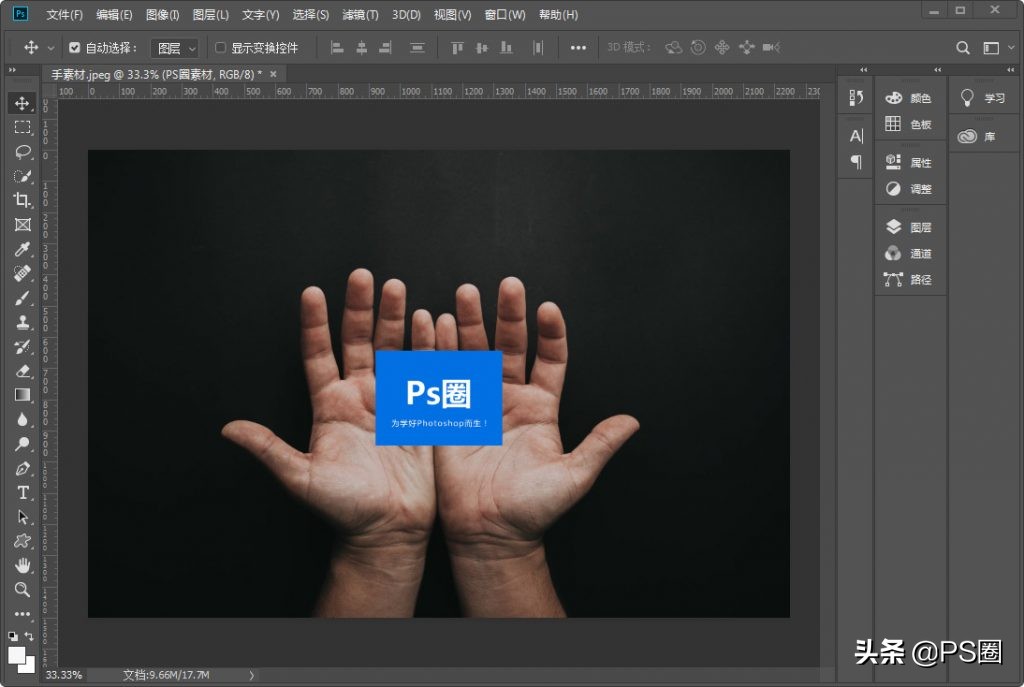Select the Healing Brush tool
The height and width of the screenshot is (687, 1024).
point(22,274)
